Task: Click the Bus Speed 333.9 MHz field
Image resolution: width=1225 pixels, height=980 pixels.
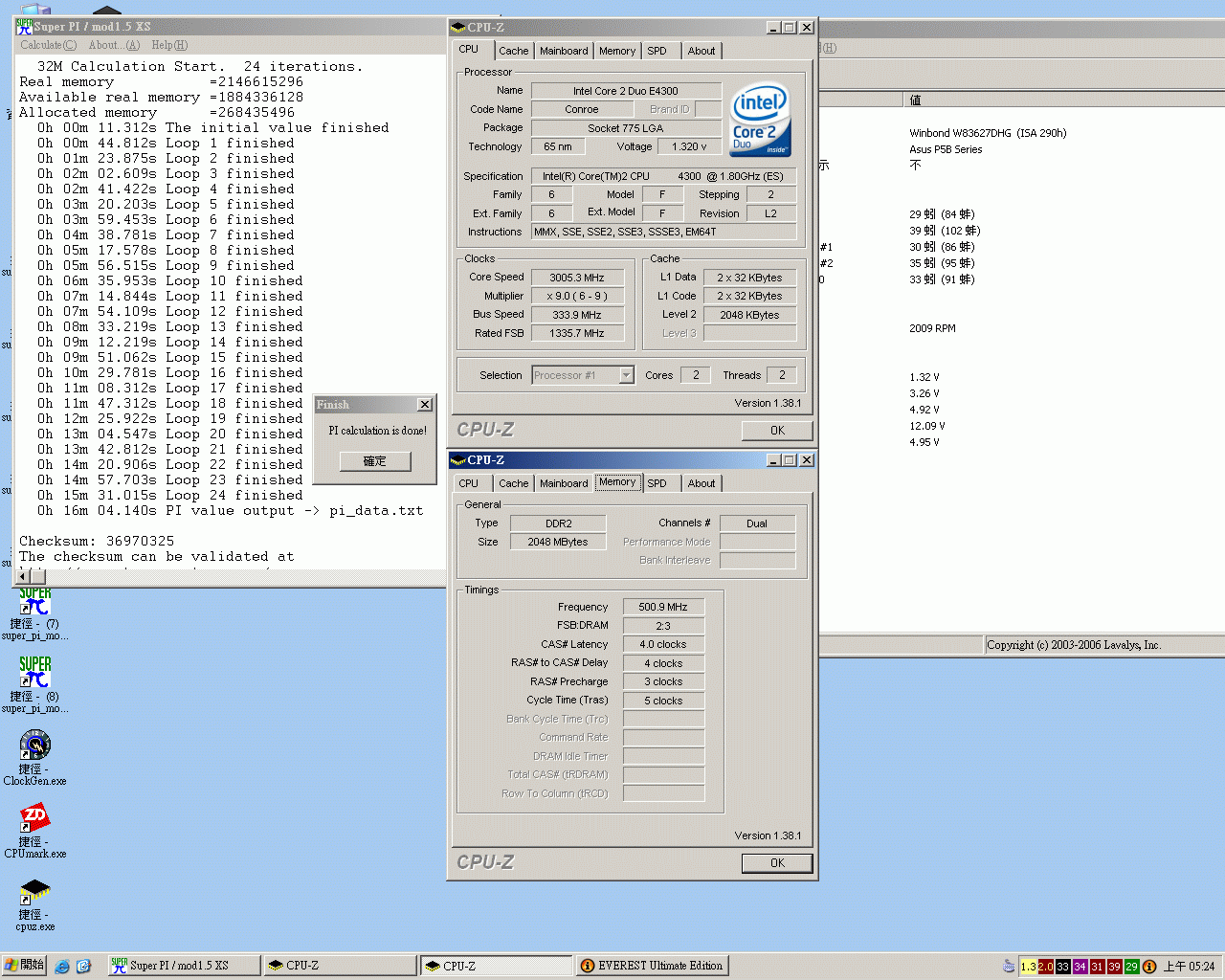Action: pyautogui.click(x=577, y=315)
